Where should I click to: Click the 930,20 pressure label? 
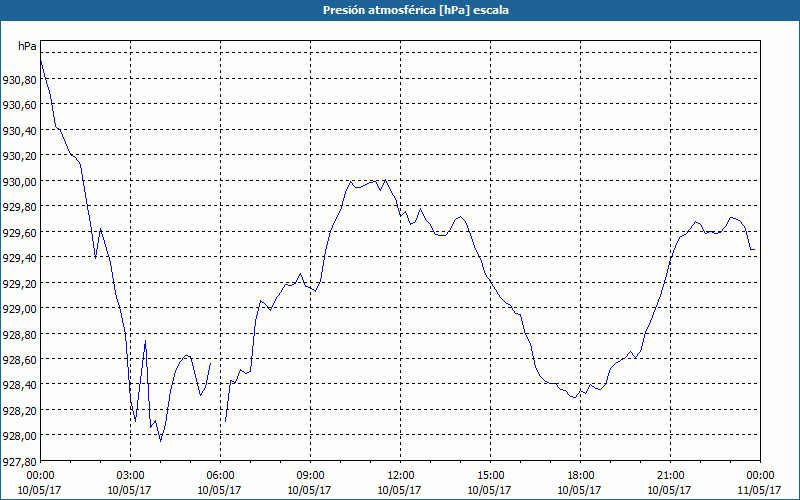20,156
